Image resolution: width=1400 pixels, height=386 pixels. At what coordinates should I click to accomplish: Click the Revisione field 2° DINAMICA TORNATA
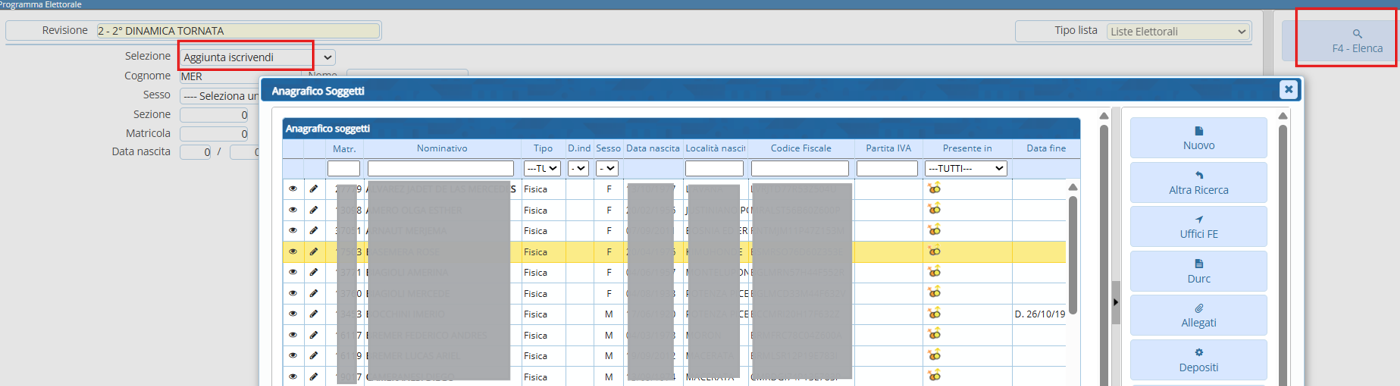pos(238,31)
